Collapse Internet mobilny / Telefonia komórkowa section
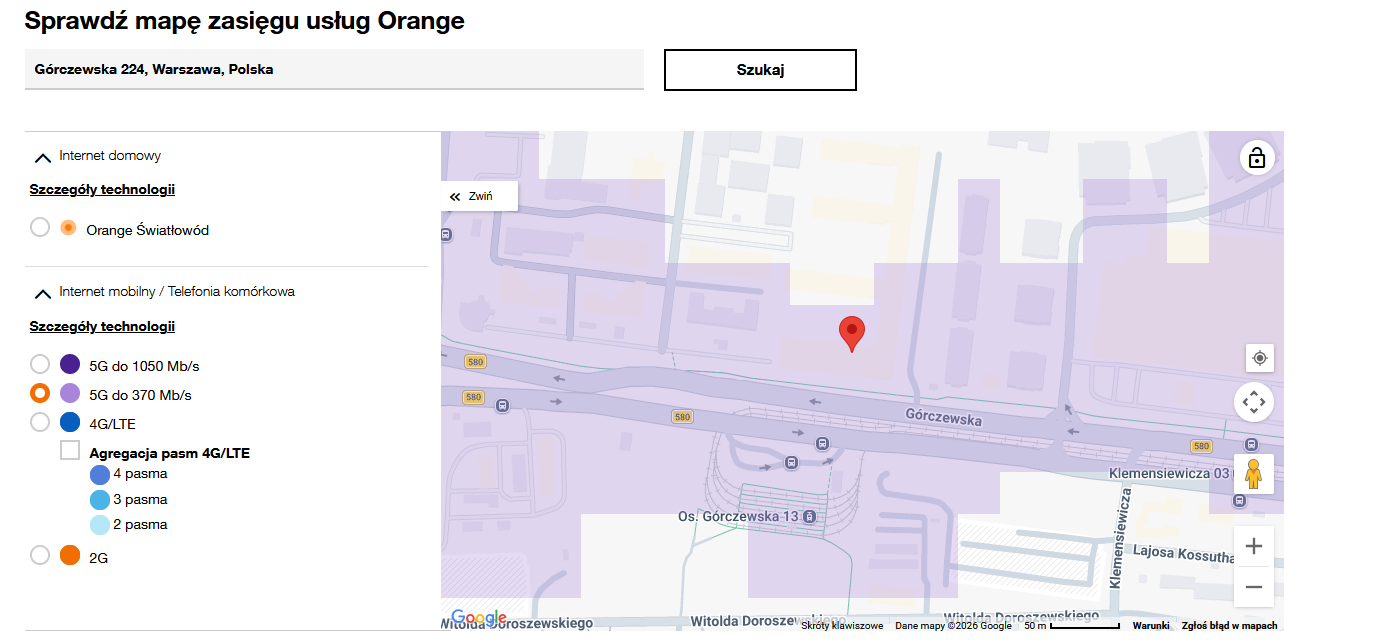Viewport: 1380px width, 643px height. pos(43,293)
